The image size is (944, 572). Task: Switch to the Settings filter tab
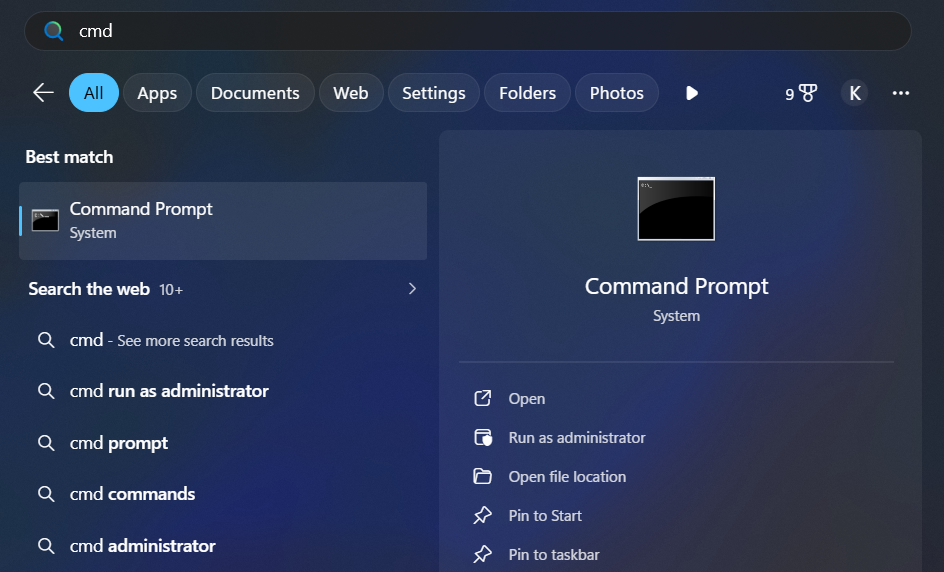[x=434, y=93]
